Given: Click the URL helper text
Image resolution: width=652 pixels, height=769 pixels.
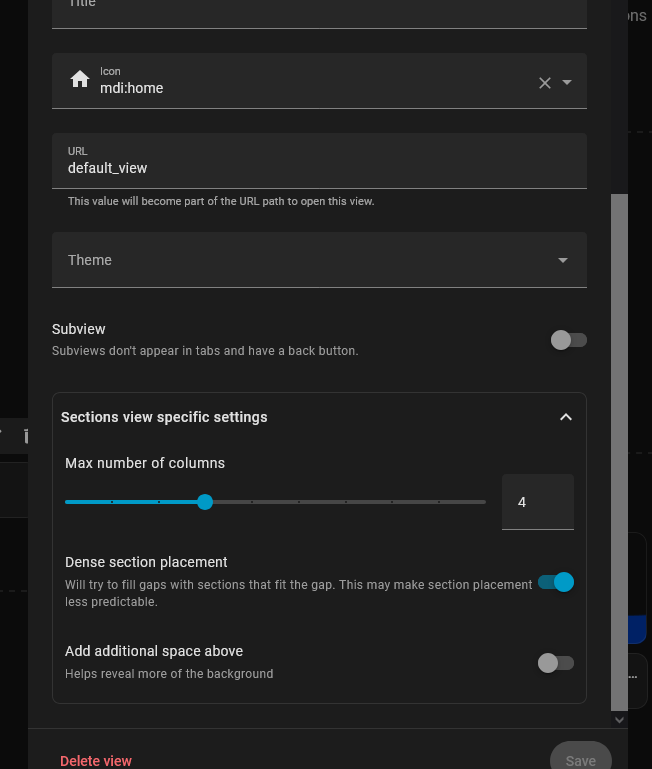Looking at the screenshot, I should tap(221, 202).
